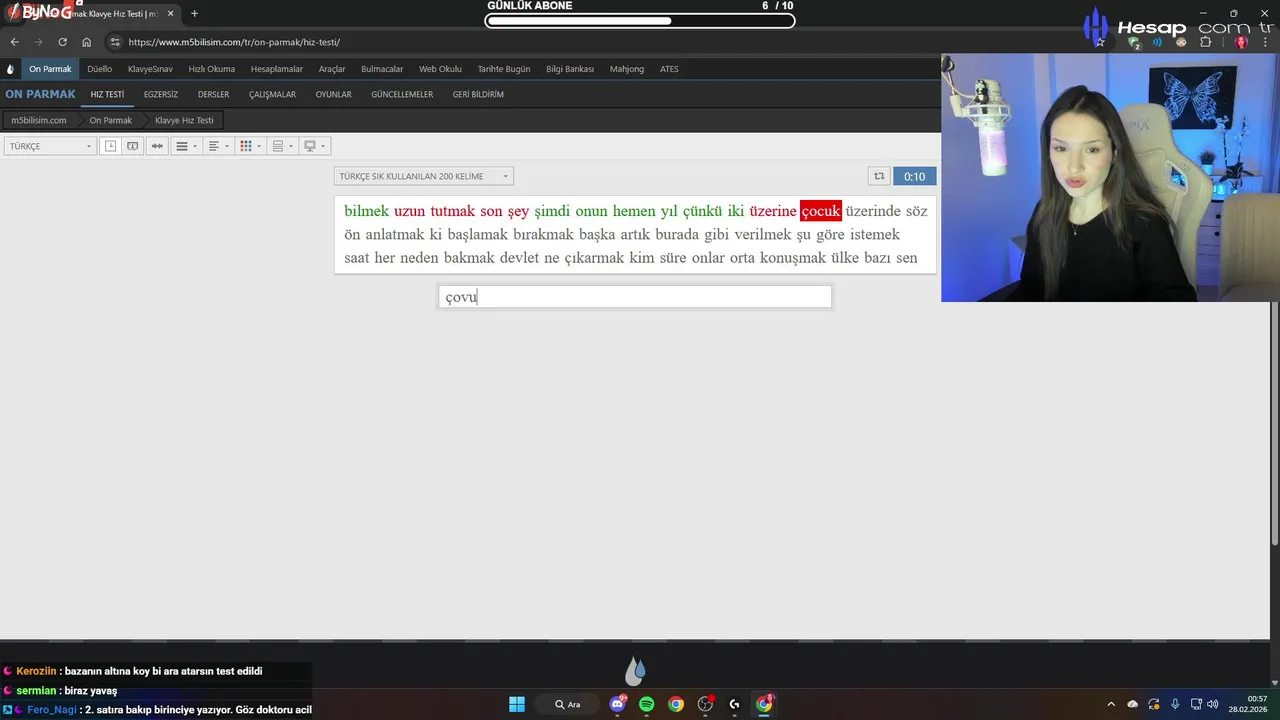The width and height of the screenshot is (1280, 720).
Task: Click the m5bilisim water drop logo
Action: 10,69
